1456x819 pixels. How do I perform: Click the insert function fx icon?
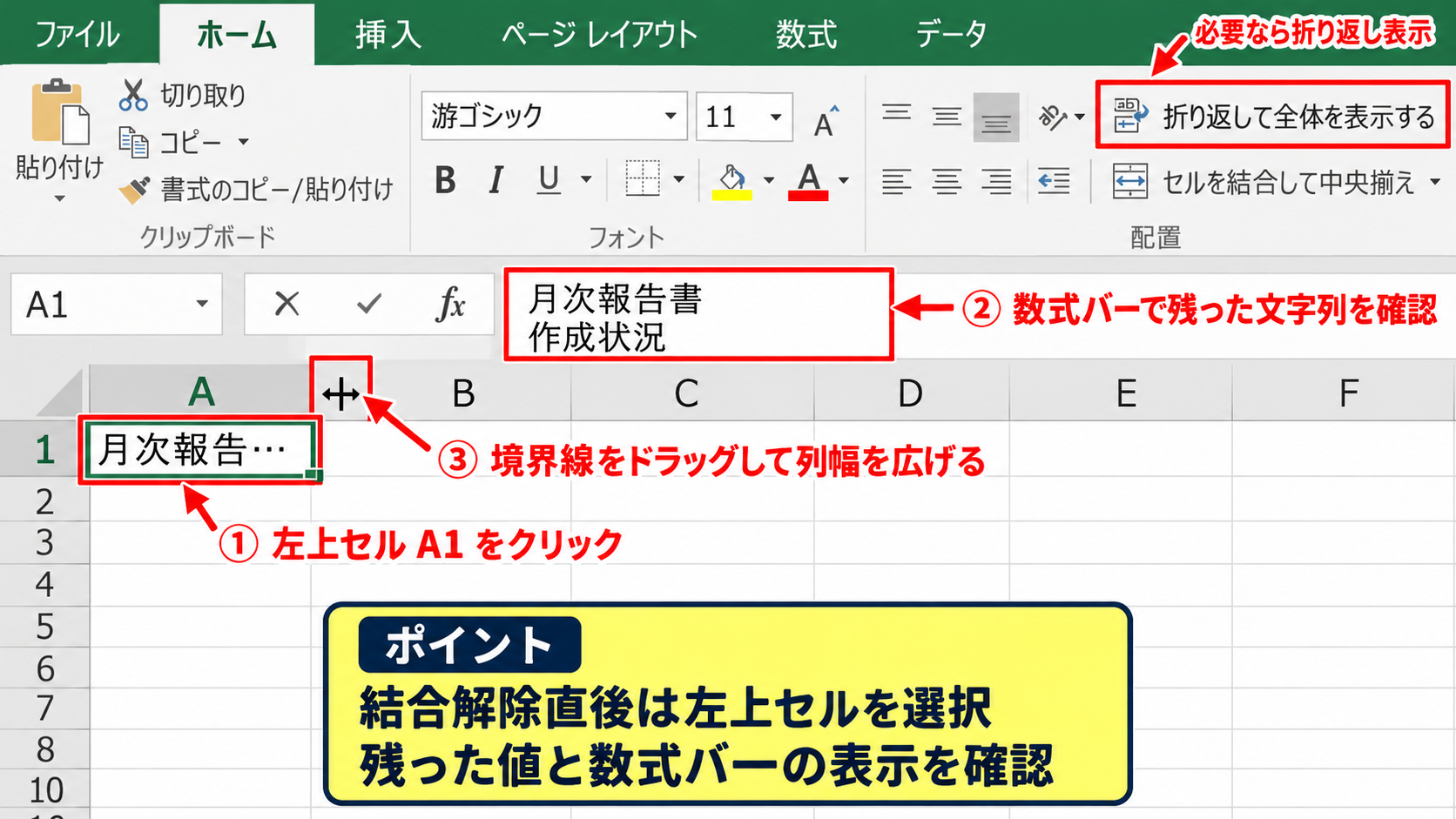point(450,304)
